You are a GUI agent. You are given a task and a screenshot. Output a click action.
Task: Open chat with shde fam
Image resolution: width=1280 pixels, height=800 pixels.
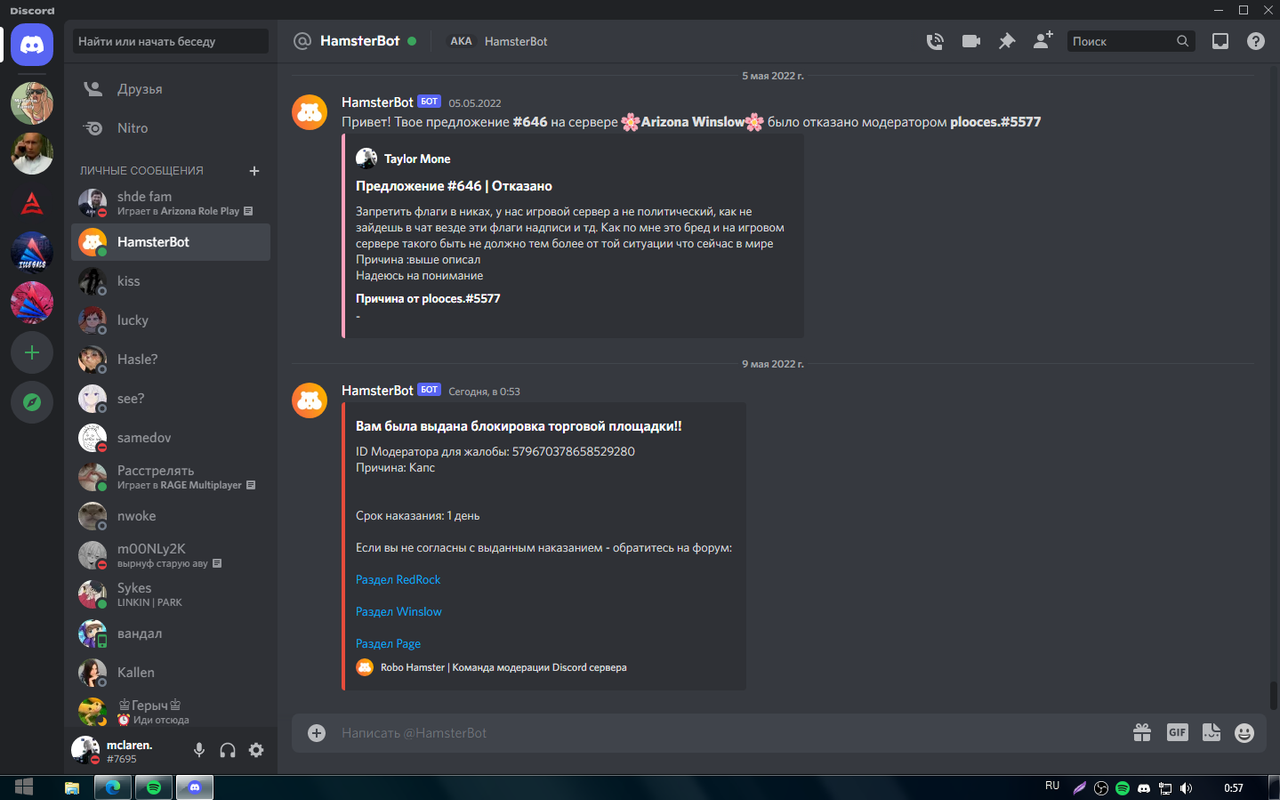tap(171, 203)
